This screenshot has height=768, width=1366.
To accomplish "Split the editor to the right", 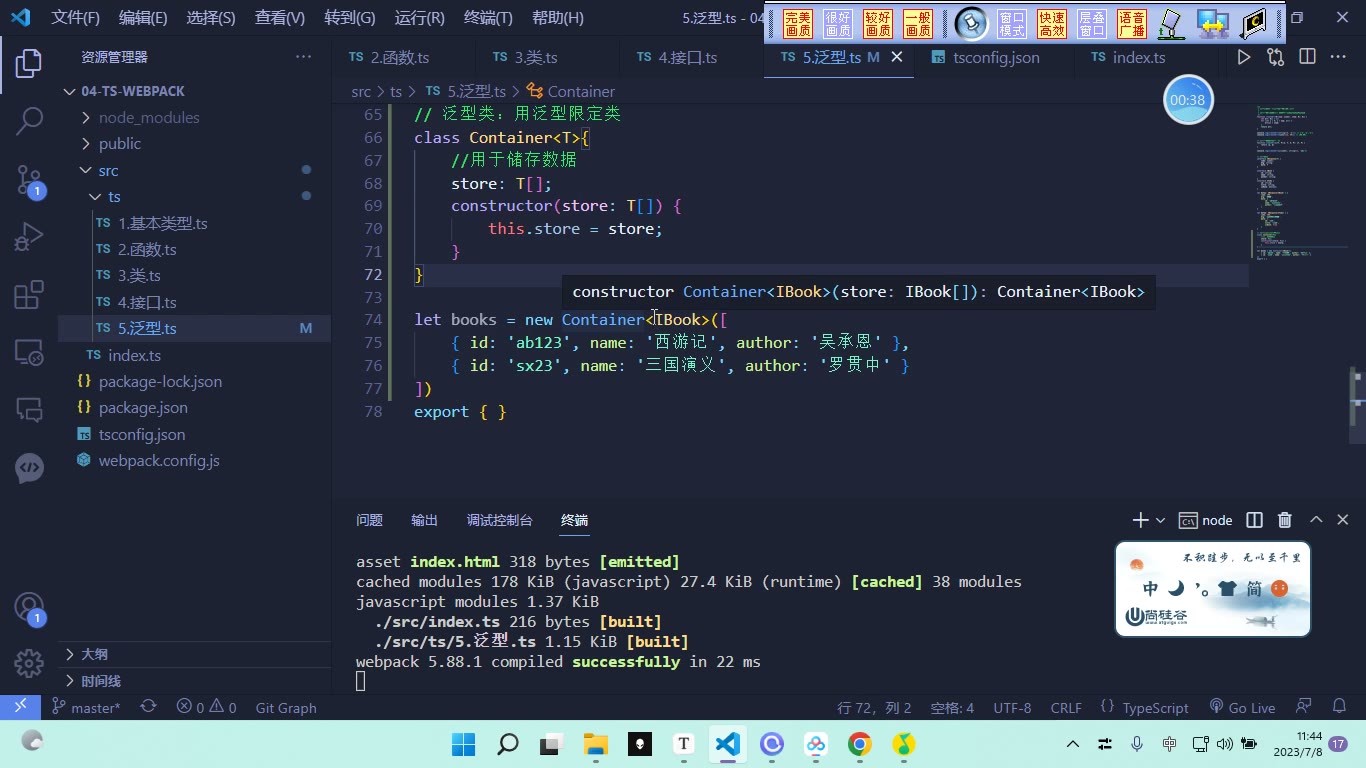I will tap(1307, 57).
